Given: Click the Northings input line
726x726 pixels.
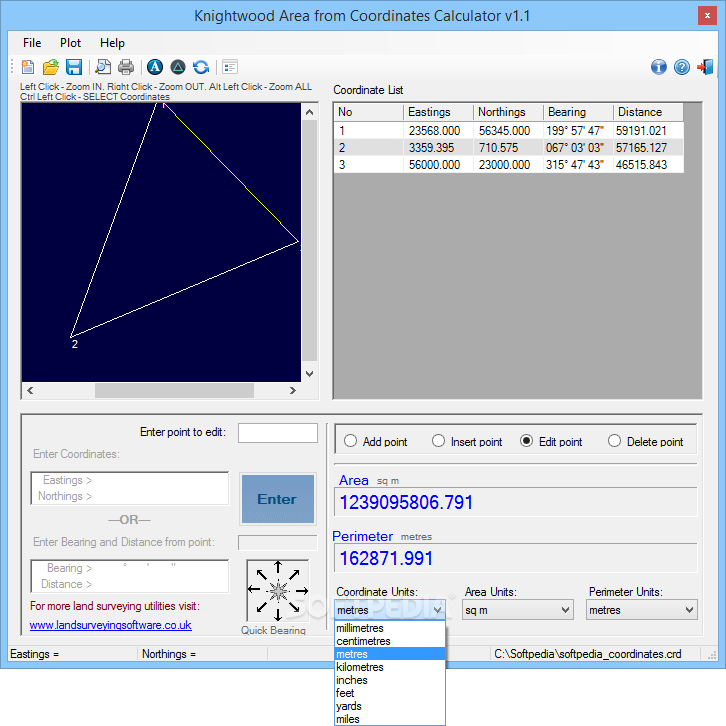Looking at the screenshot, I should coord(130,496).
